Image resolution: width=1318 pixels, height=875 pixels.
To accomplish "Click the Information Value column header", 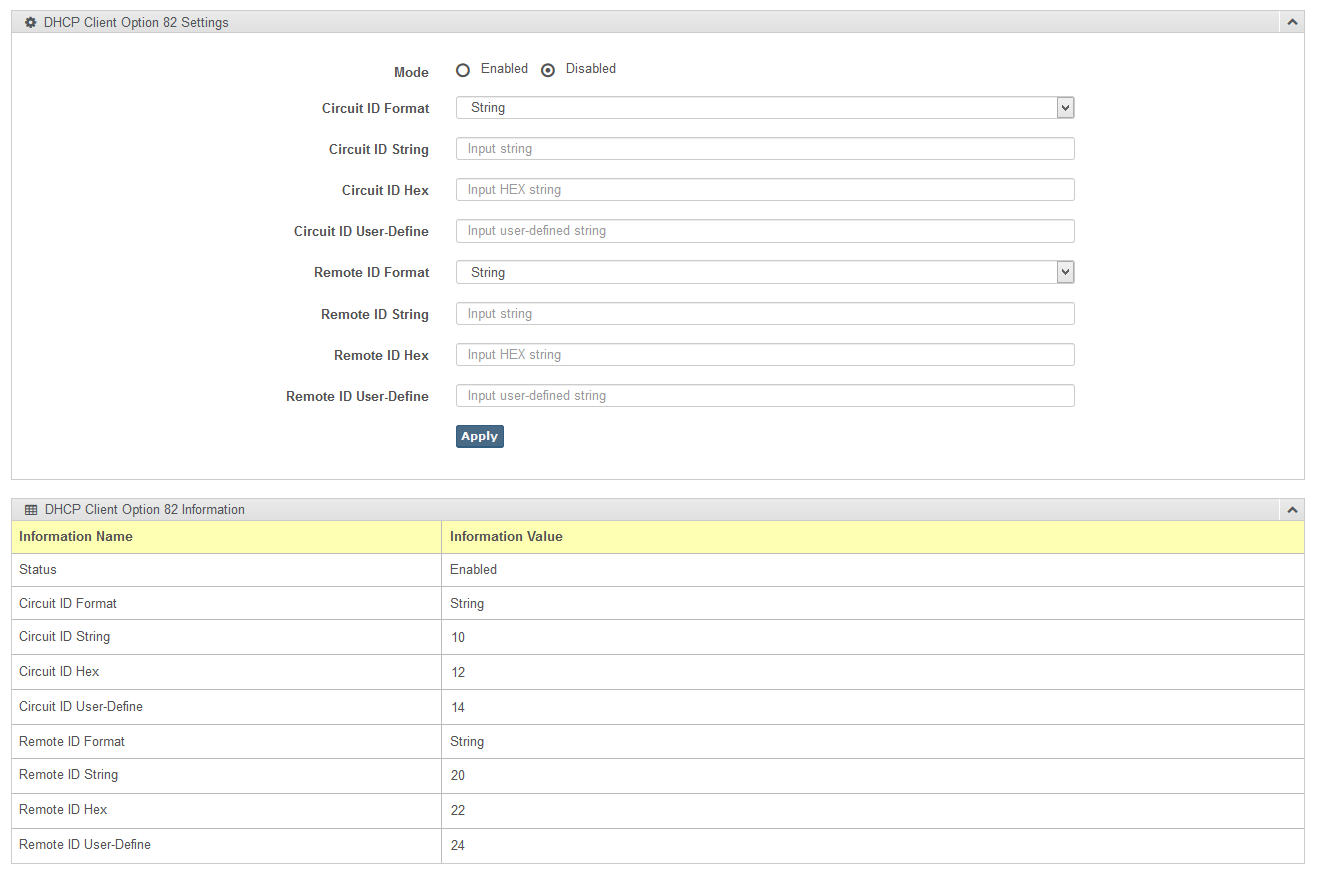I will pyautogui.click(x=506, y=537).
